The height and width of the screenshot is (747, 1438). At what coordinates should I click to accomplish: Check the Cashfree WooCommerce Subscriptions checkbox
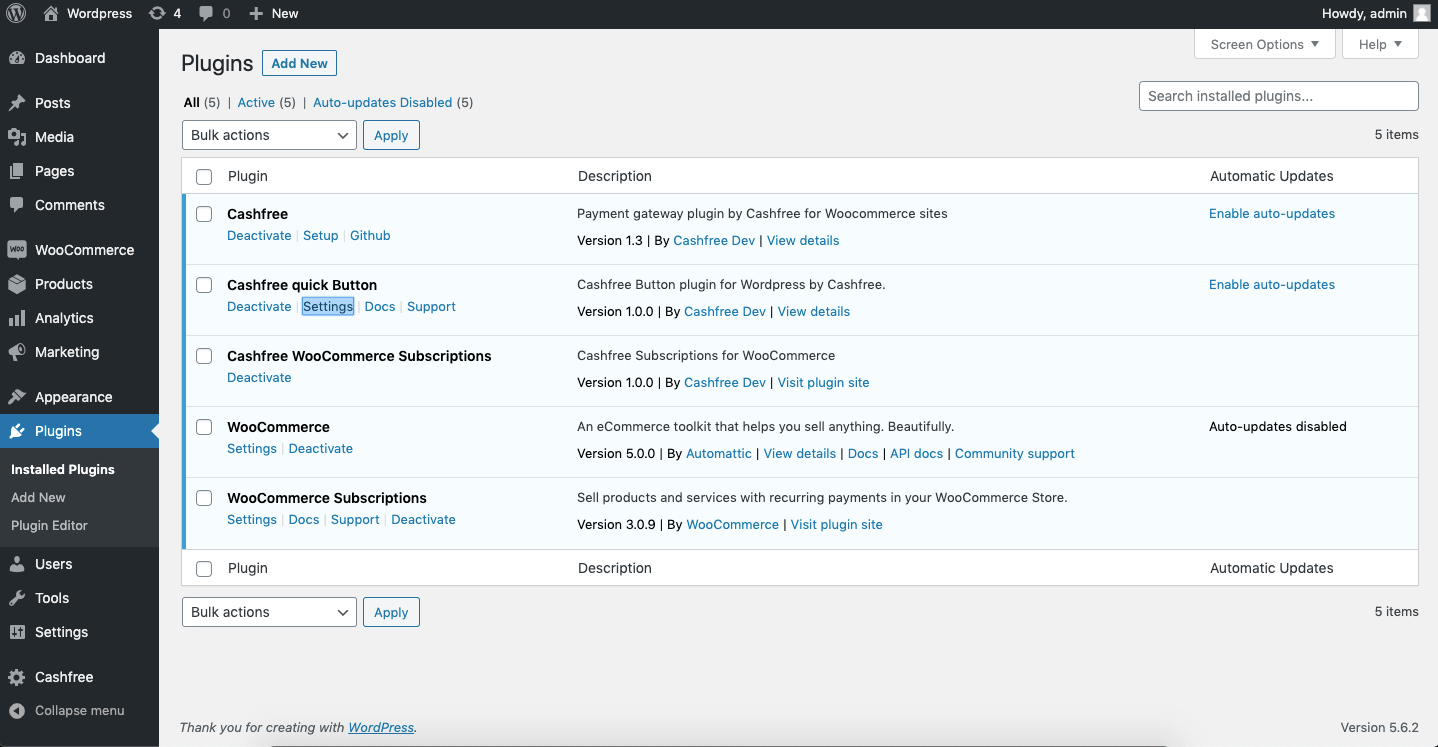(204, 356)
